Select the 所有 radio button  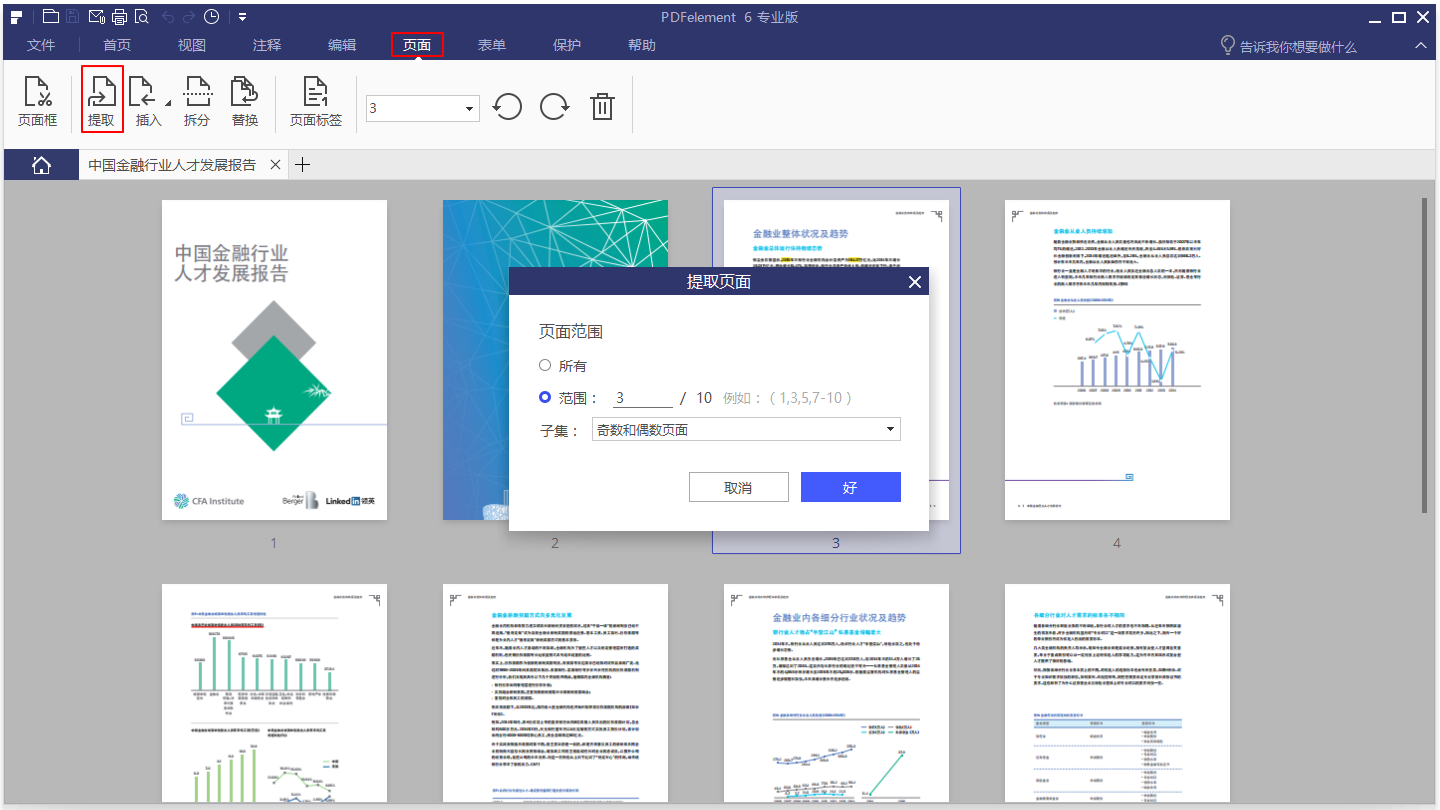click(545, 366)
